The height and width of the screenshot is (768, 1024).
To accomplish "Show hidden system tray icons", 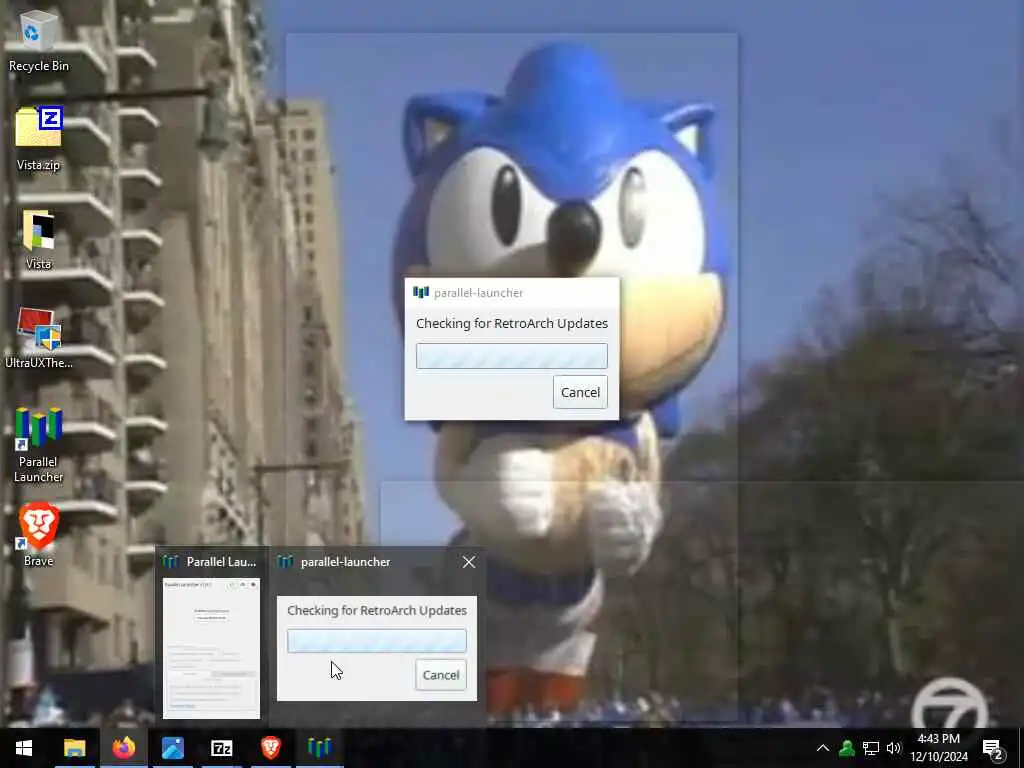I will (823, 748).
